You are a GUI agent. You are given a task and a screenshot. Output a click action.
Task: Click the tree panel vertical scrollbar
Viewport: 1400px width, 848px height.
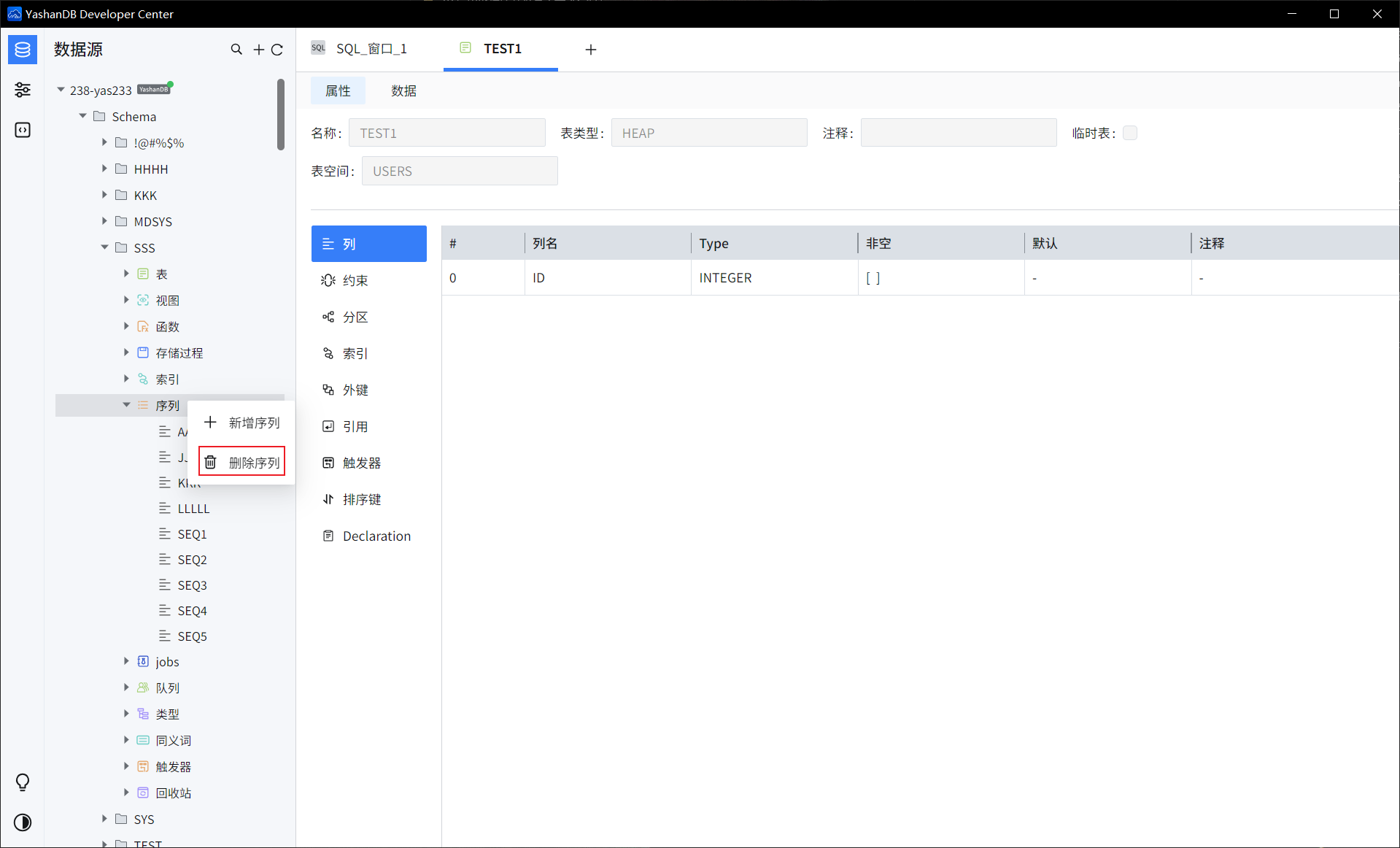click(281, 115)
